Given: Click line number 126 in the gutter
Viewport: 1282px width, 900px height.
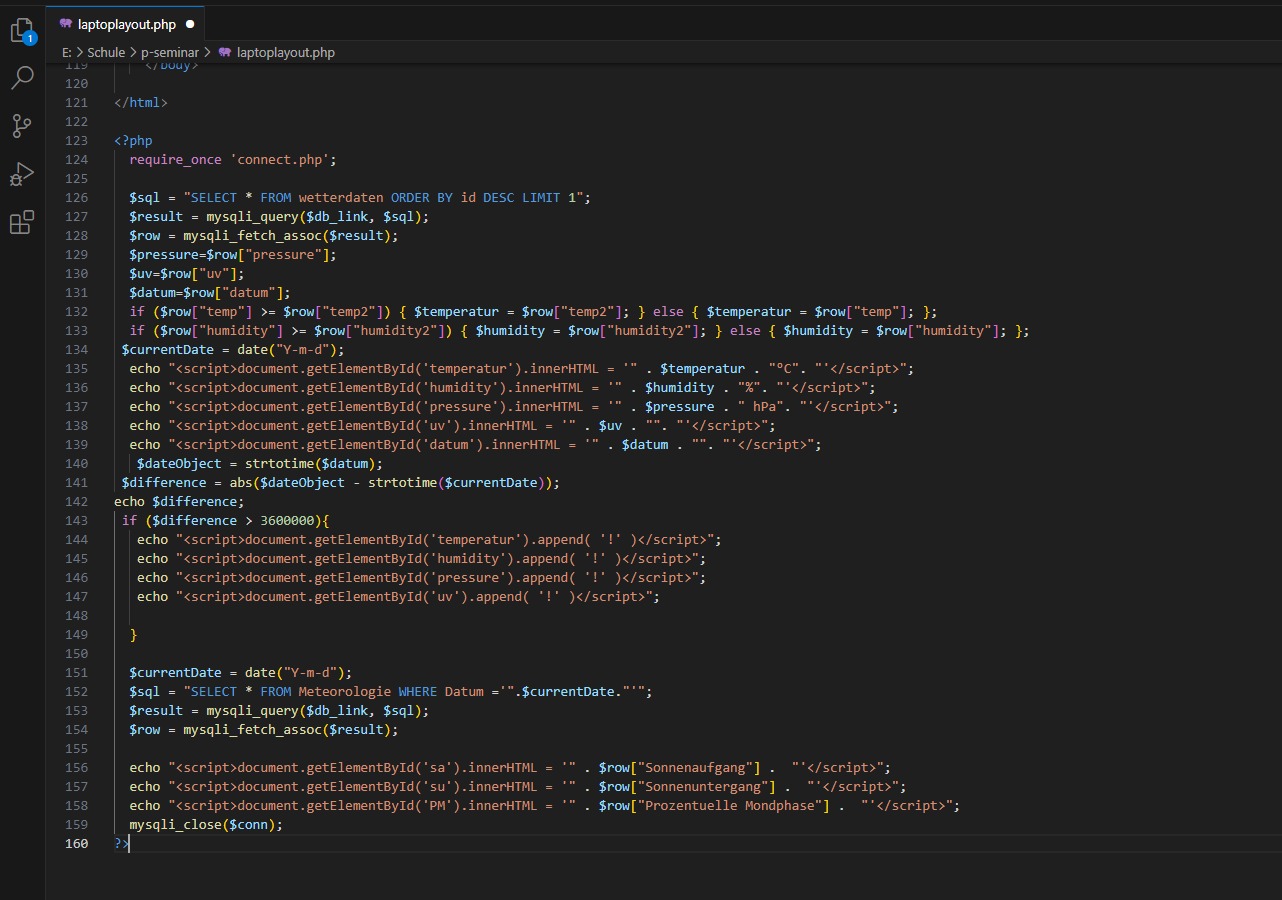Looking at the screenshot, I should coord(76,197).
